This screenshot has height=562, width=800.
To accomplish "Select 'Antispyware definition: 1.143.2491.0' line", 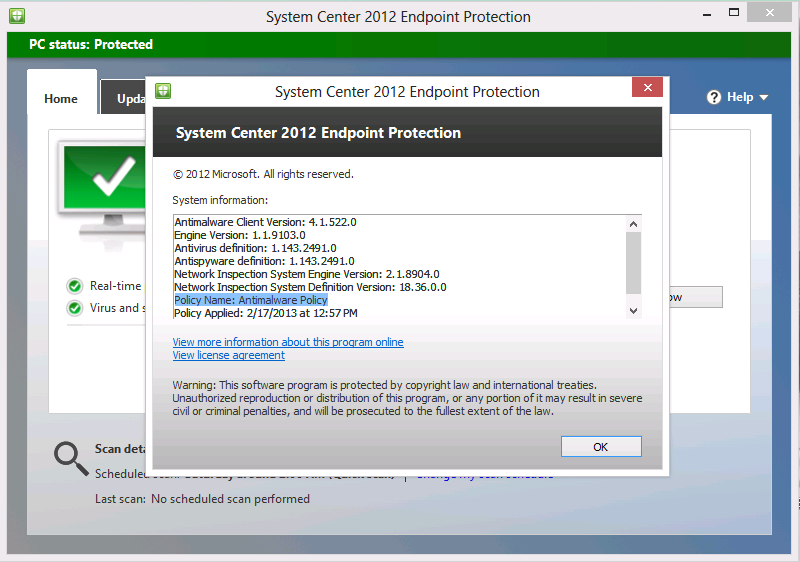I will click(x=264, y=261).
